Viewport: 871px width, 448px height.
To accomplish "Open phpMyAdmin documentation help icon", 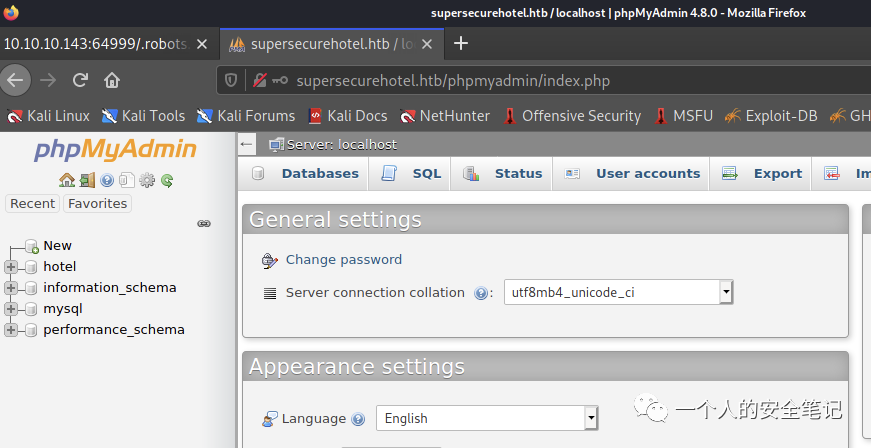I will tap(107, 180).
